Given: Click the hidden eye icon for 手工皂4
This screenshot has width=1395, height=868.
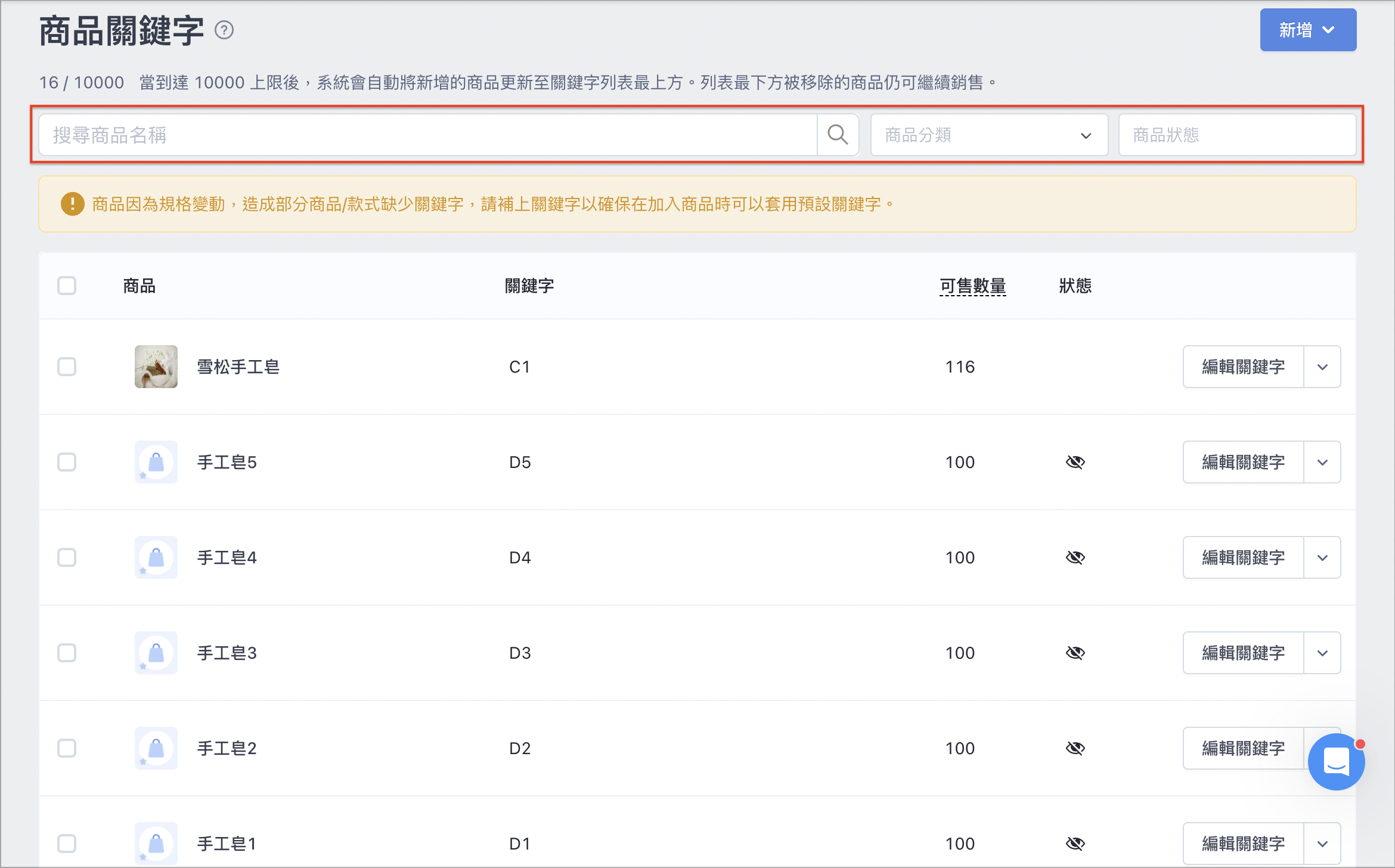Looking at the screenshot, I should pos(1075,557).
